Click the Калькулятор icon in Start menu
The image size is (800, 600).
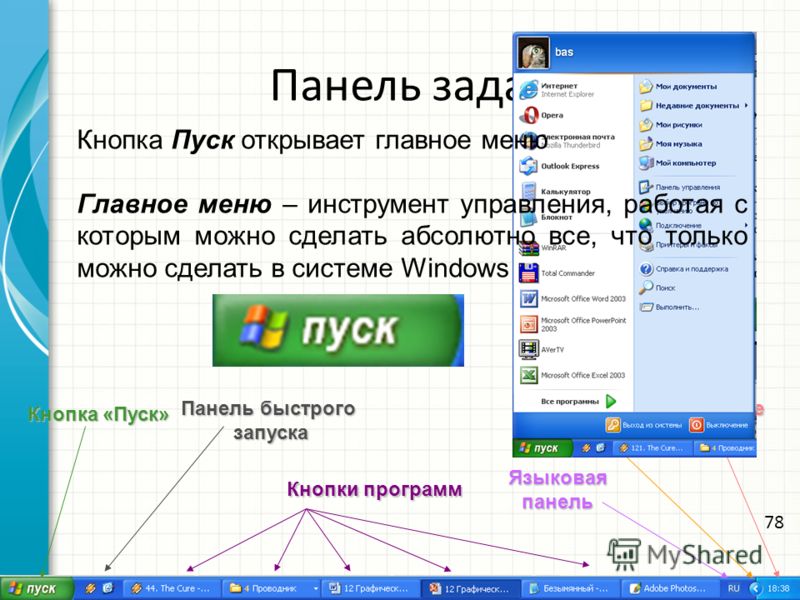529,192
